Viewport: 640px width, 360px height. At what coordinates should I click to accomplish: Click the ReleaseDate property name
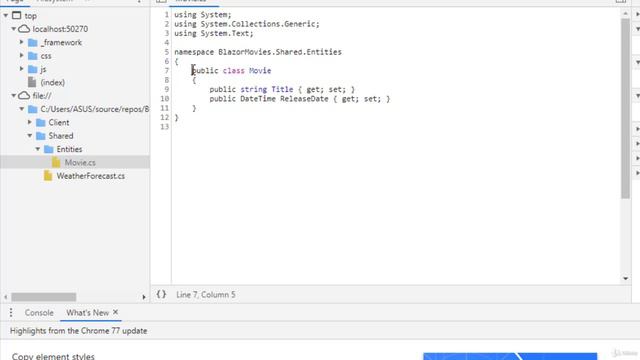click(x=304, y=99)
